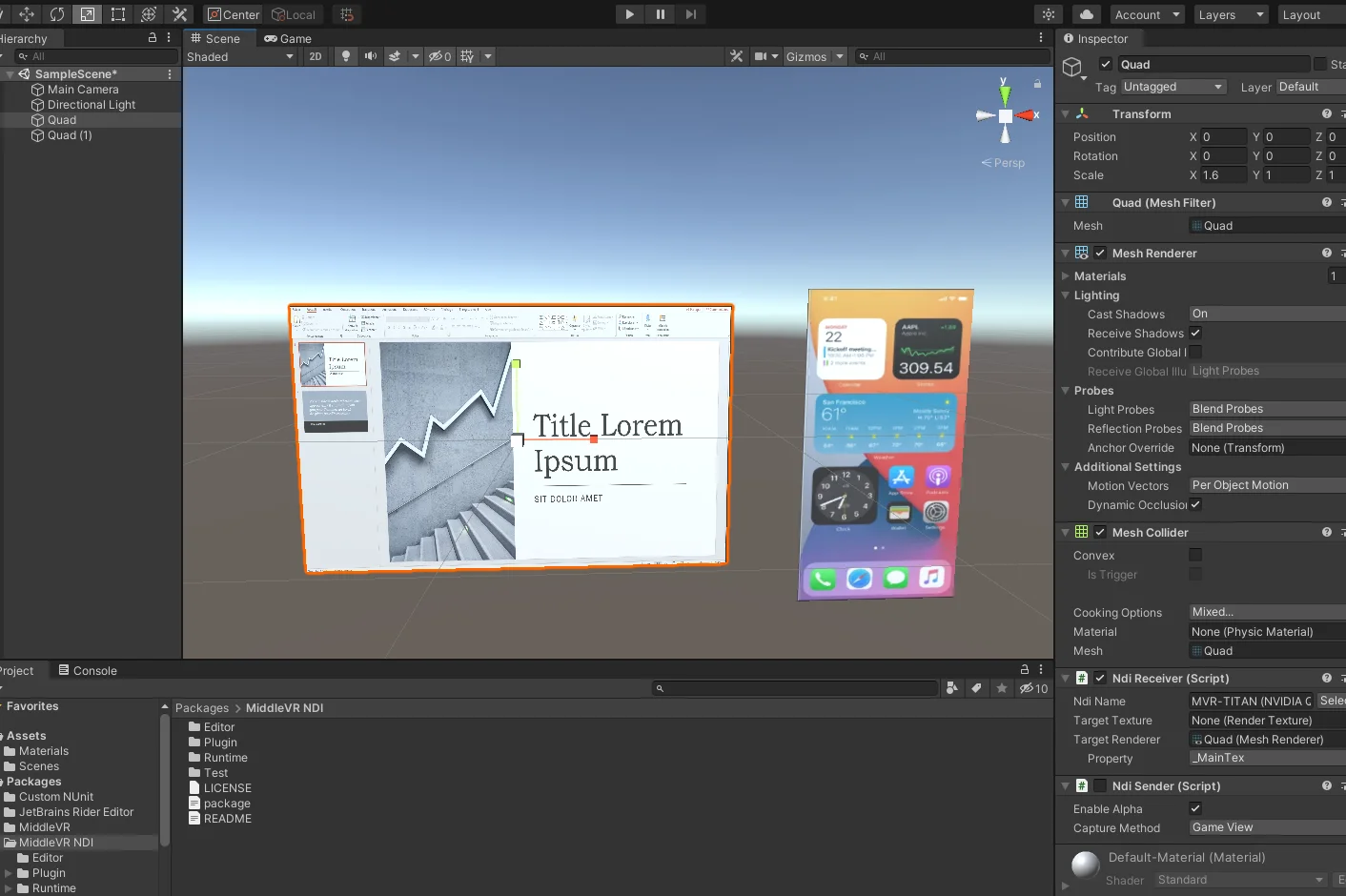The height and width of the screenshot is (896, 1346).
Task: Open the Editor folder in MiddleVR NDI
Action: pos(212,727)
